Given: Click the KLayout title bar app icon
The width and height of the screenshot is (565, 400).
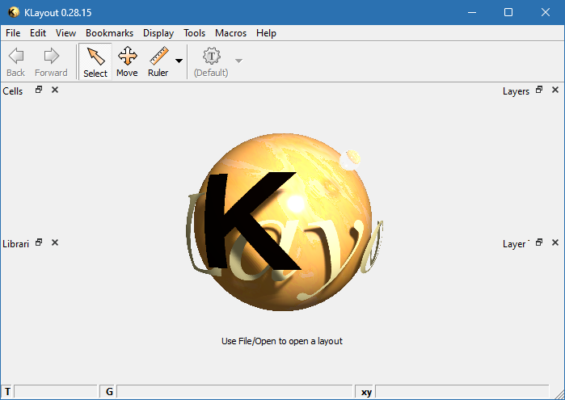Looking at the screenshot, I should tap(13, 12).
